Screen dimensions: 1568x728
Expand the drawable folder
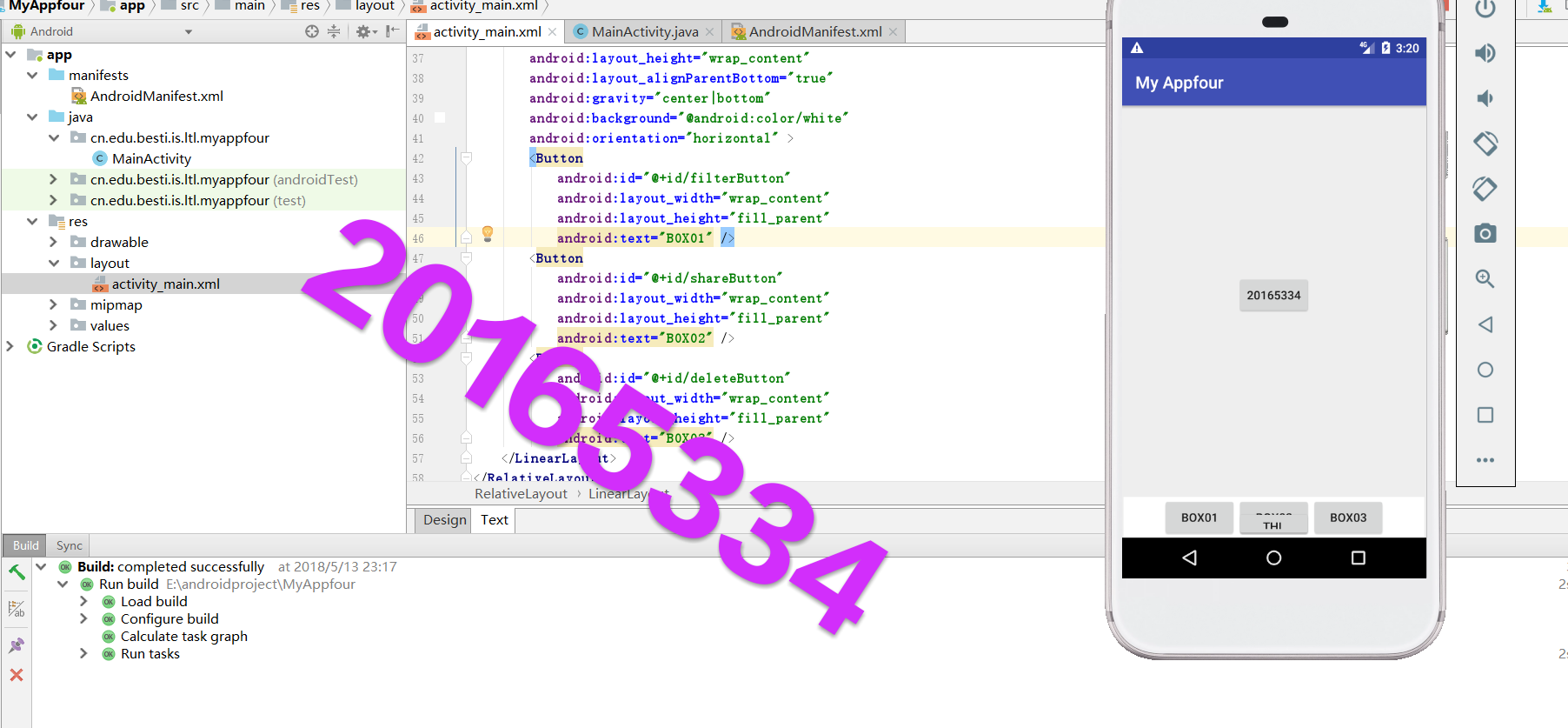coord(53,242)
